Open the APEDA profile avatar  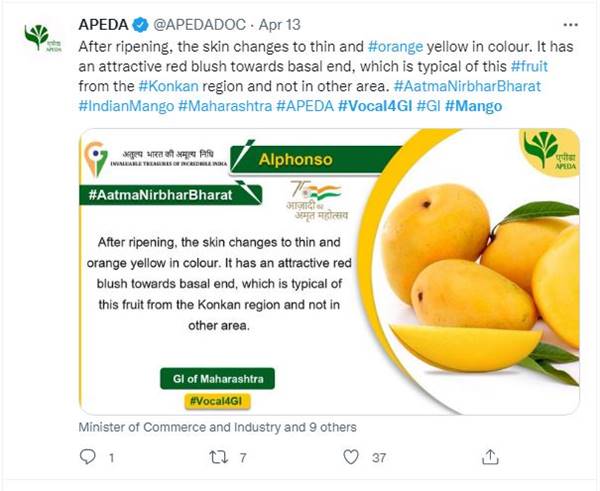pyautogui.click(x=37, y=37)
